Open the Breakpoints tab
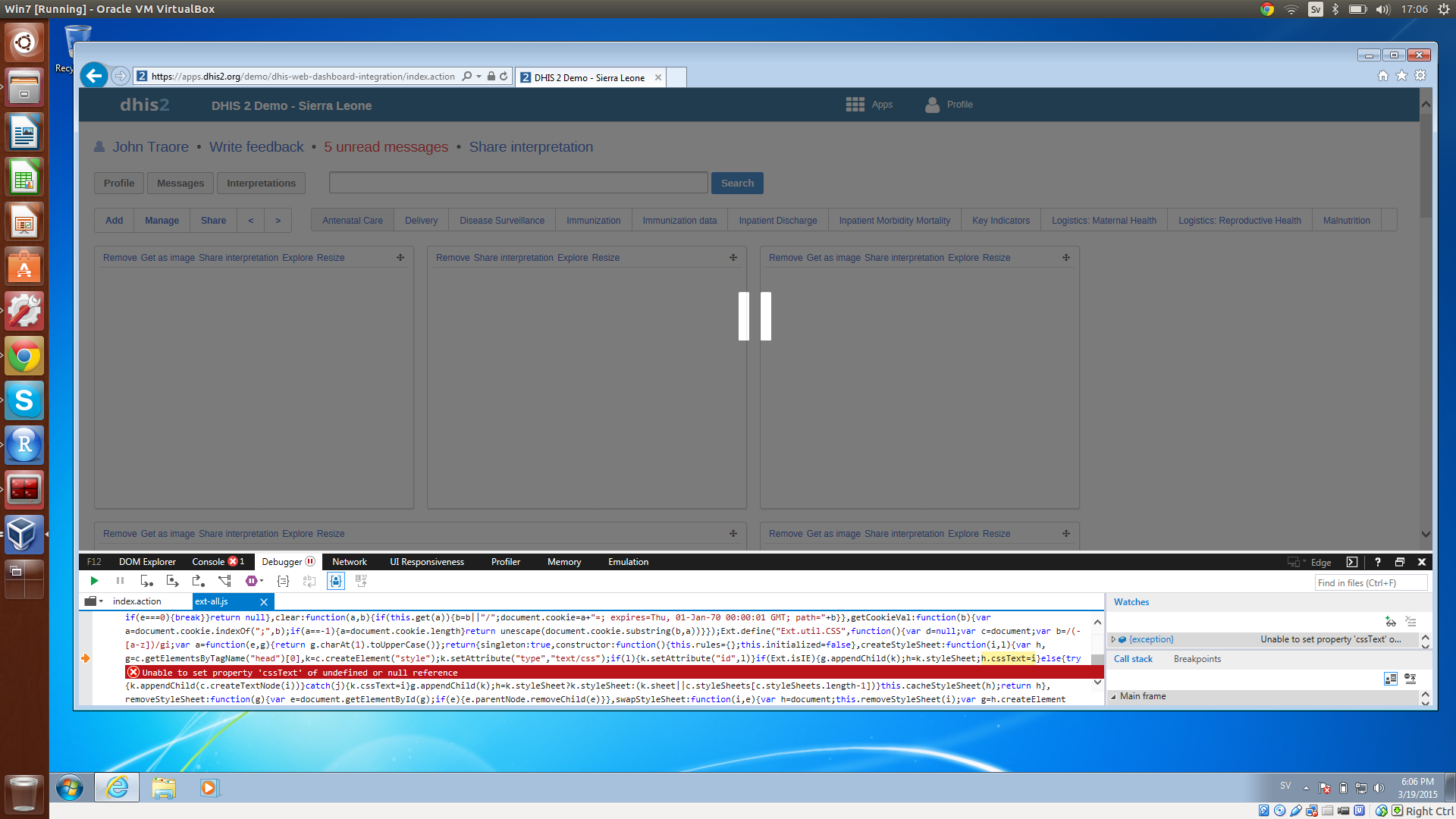The width and height of the screenshot is (1456, 819). click(1197, 659)
